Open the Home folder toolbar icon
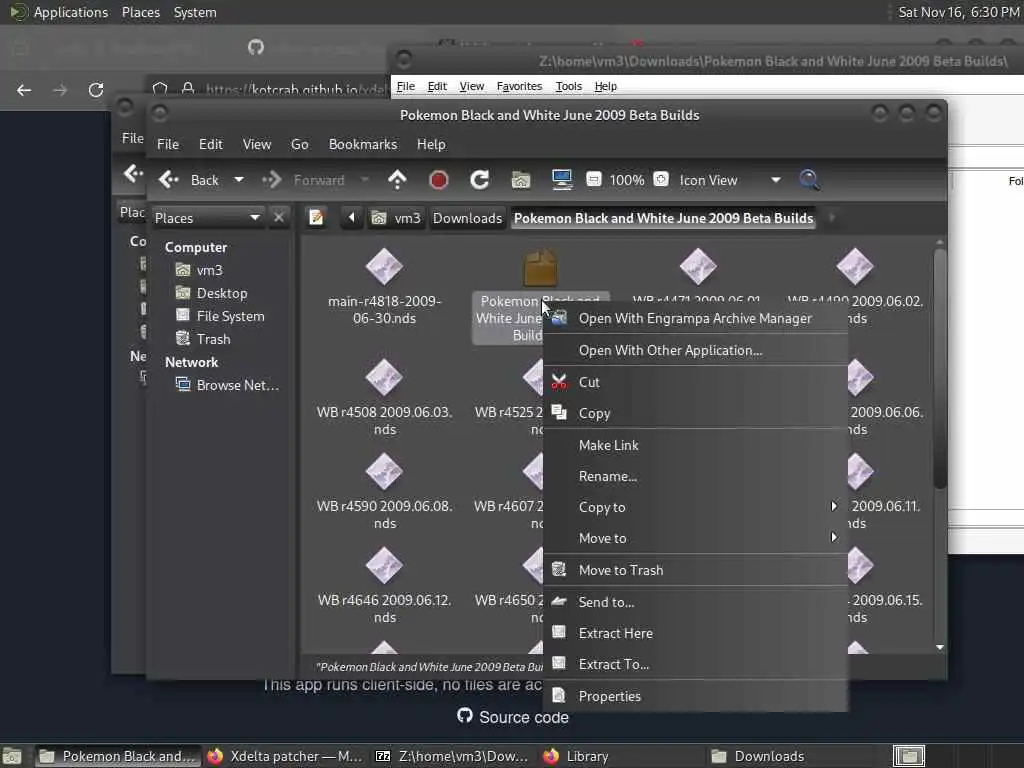This screenshot has width=1024, height=768. (520, 180)
